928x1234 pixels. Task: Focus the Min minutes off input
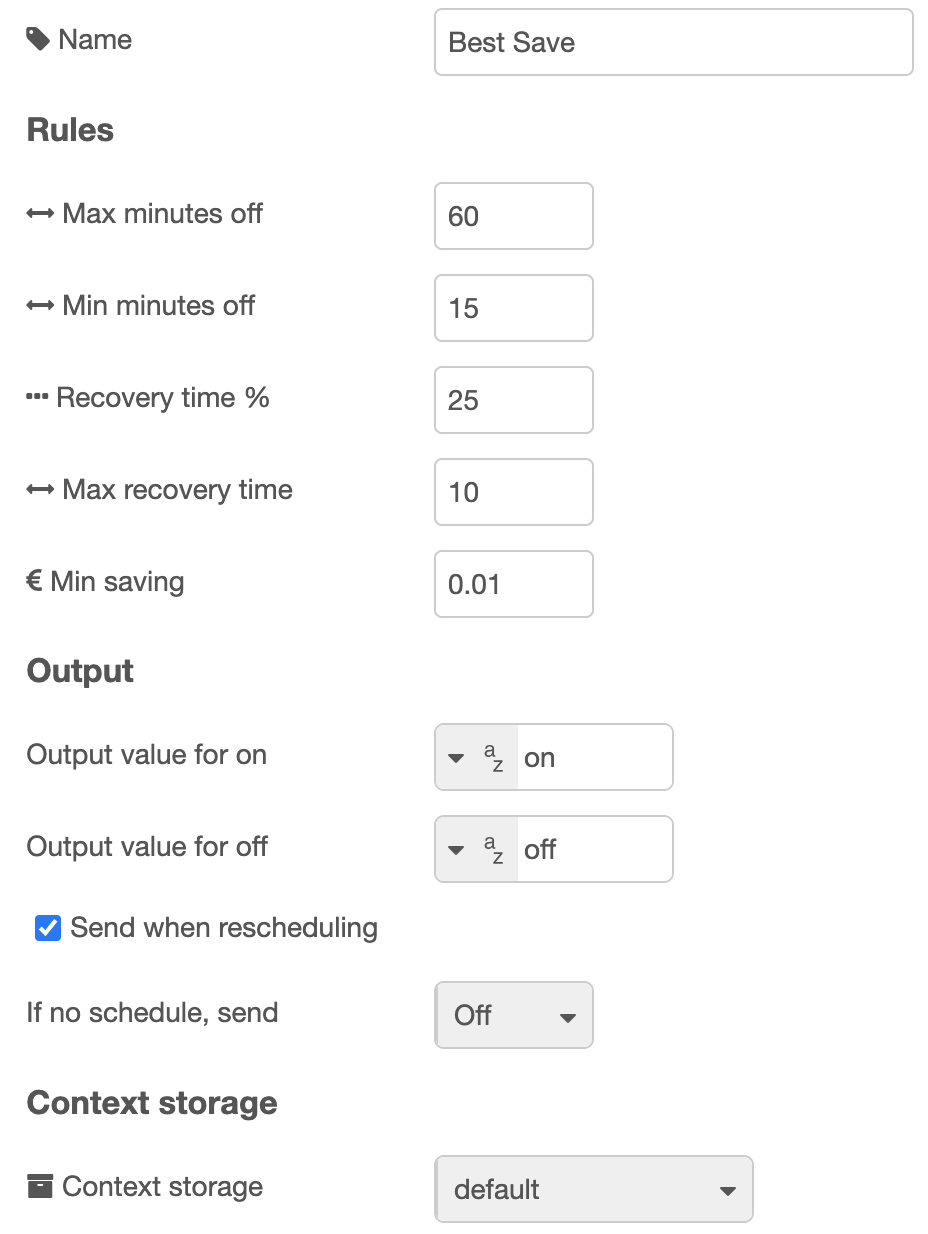(x=513, y=308)
